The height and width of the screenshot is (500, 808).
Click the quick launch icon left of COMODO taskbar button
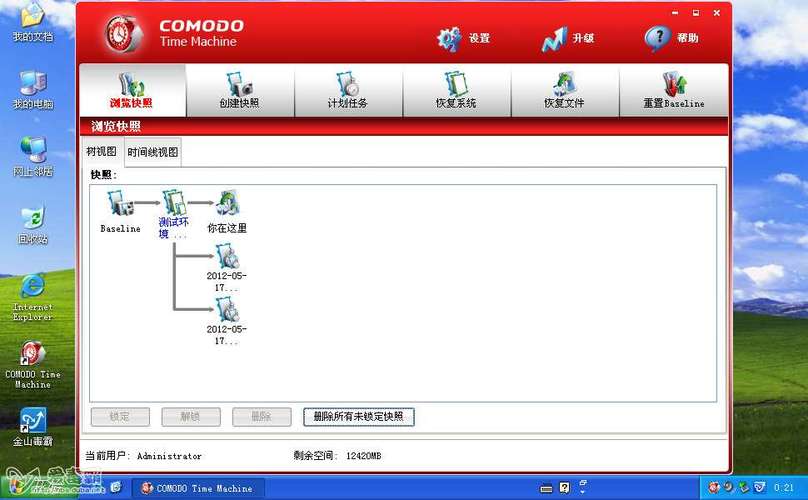click(116, 487)
